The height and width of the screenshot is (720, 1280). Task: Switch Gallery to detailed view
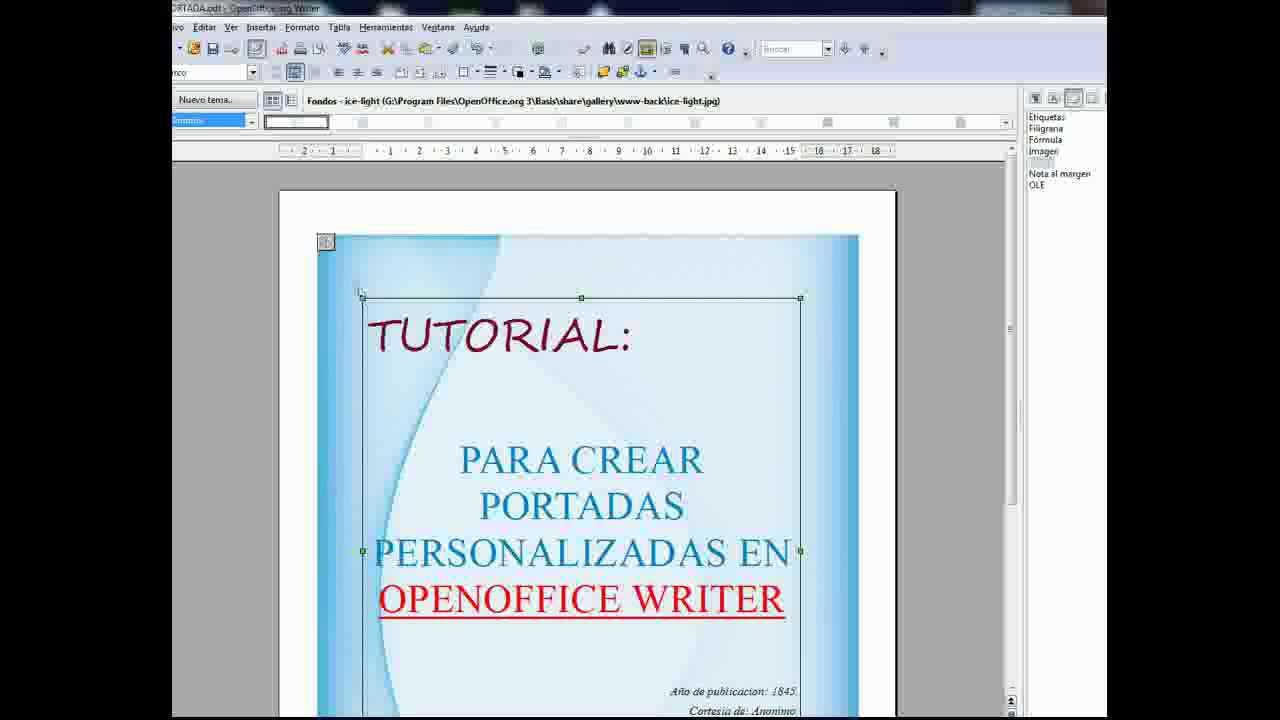[291, 101]
